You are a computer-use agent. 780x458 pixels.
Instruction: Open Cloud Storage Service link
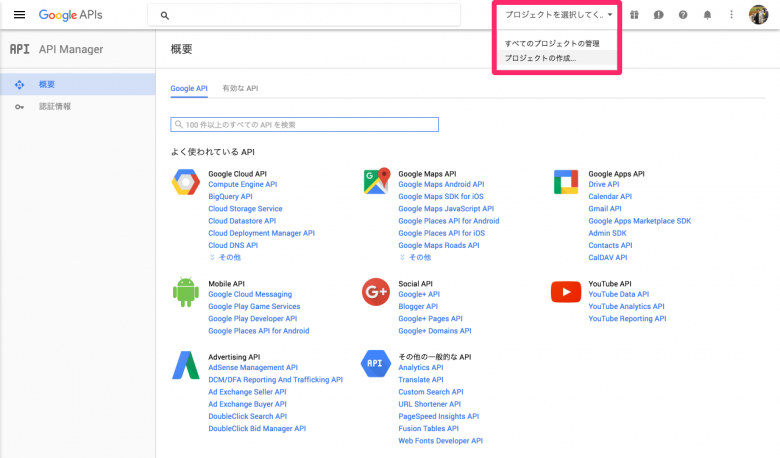coord(245,209)
